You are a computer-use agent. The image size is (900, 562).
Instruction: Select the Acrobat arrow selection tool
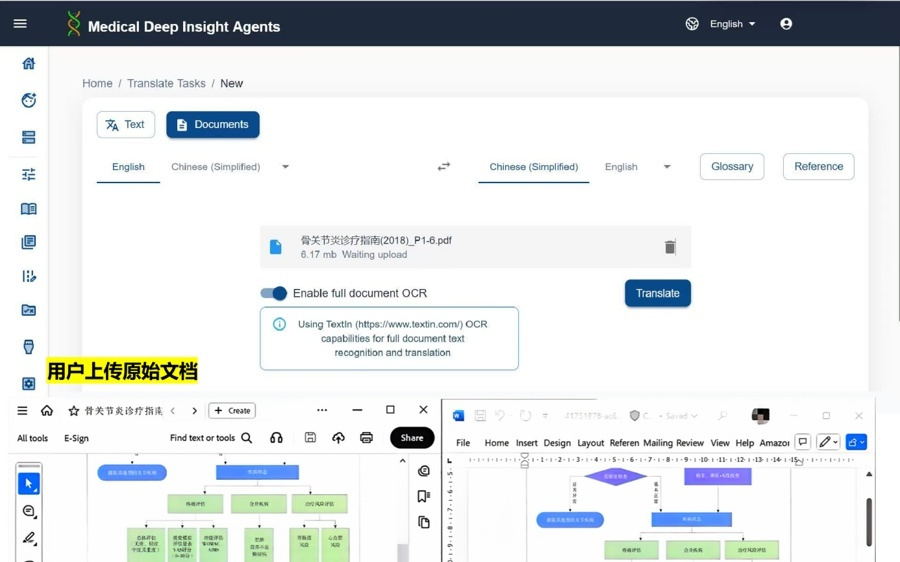tap(29, 484)
